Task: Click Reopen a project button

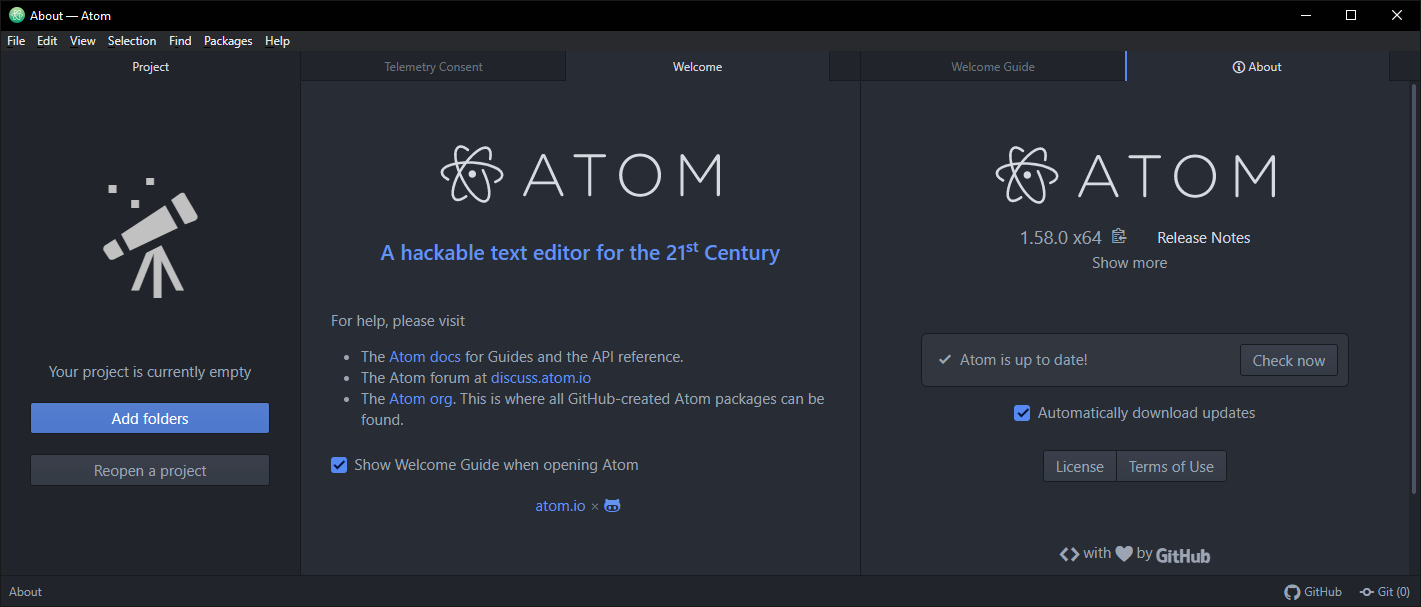Action: pyautogui.click(x=150, y=470)
